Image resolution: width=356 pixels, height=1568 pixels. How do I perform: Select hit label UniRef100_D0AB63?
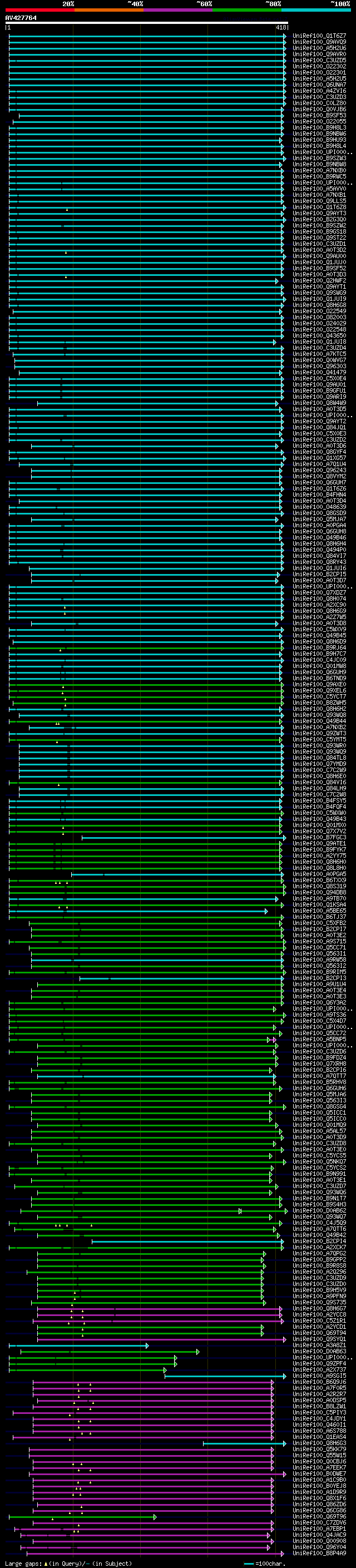point(319,1351)
